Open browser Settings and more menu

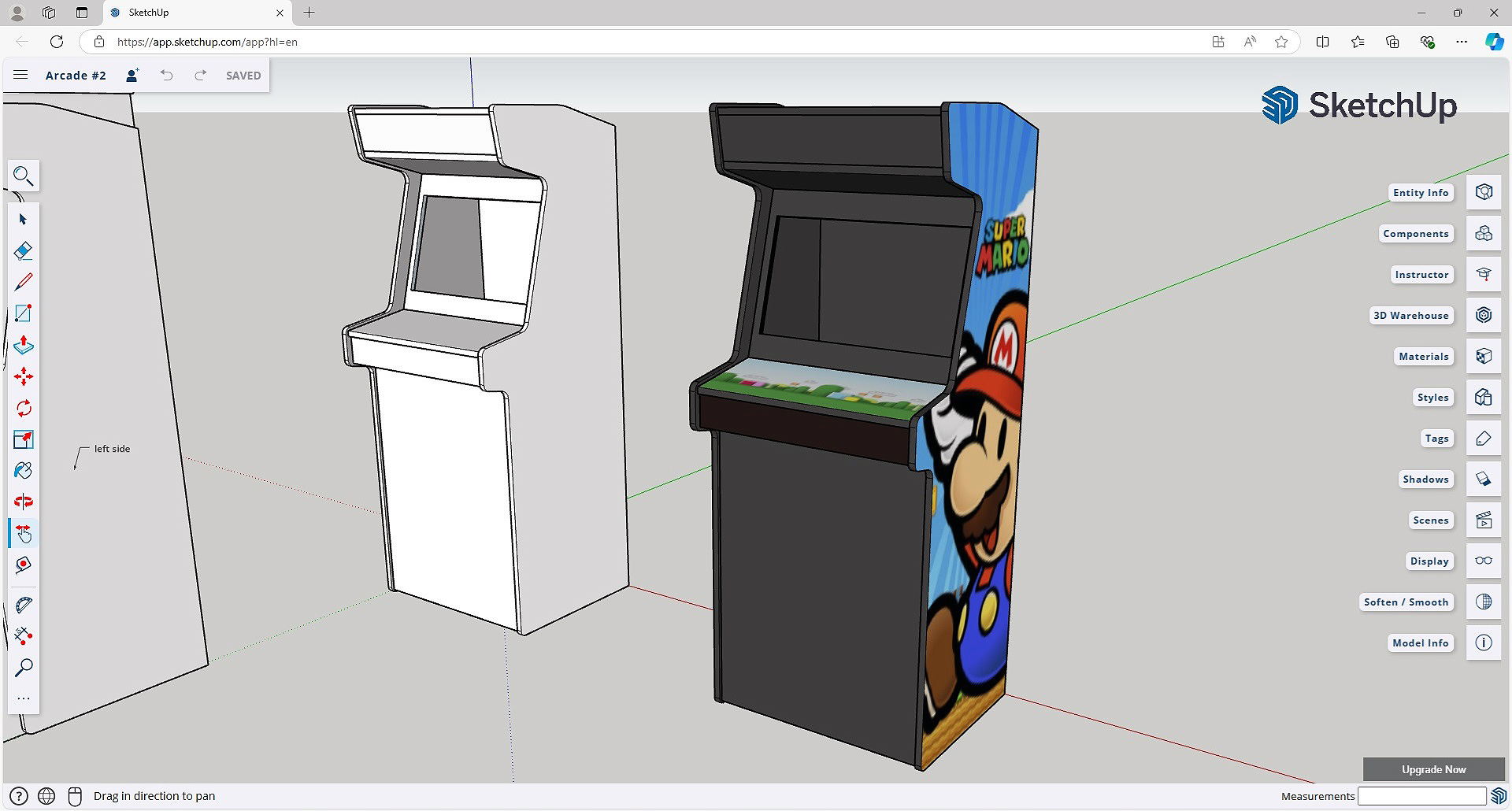click(x=1462, y=42)
